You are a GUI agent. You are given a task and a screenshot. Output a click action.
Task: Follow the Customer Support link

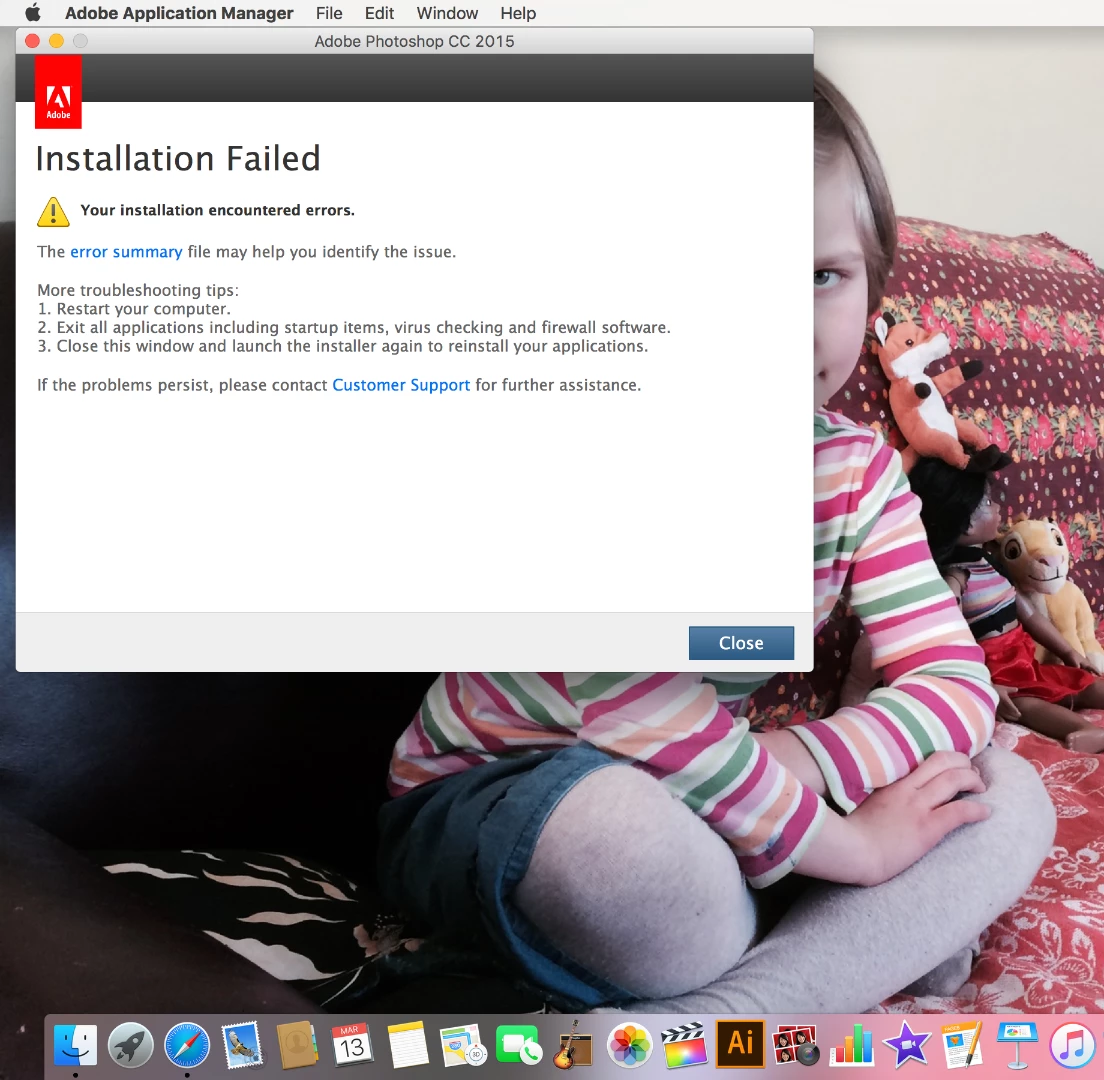(x=401, y=385)
